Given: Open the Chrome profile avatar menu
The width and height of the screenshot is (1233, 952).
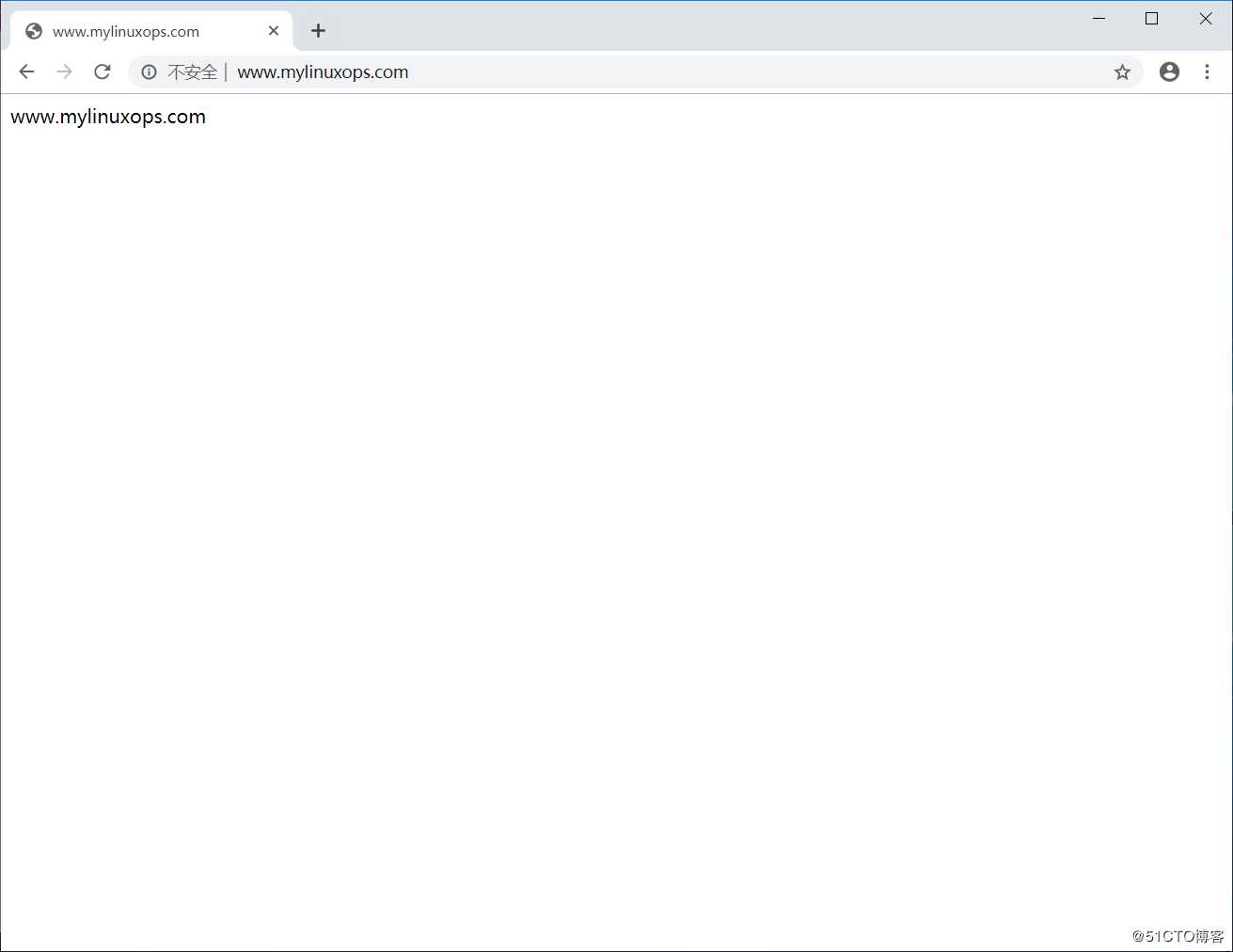Looking at the screenshot, I should pyautogui.click(x=1169, y=71).
